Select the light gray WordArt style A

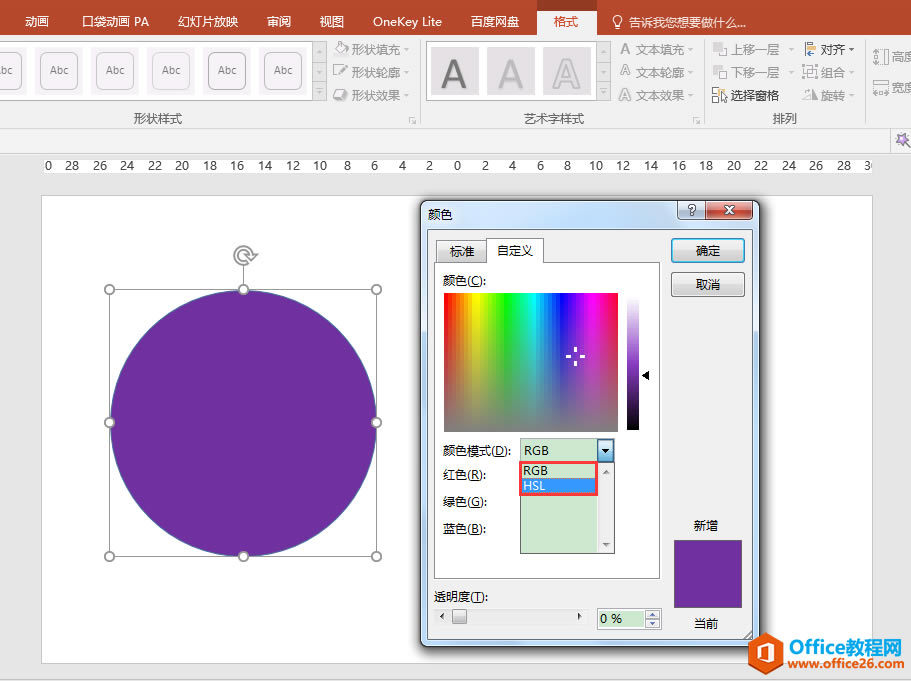pyautogui.click(x=510, y=71)
